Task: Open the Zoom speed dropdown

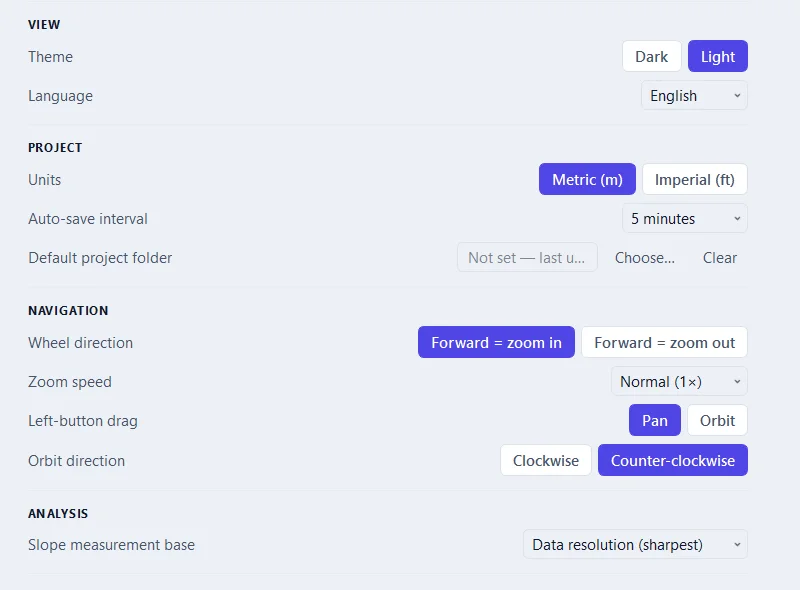Action: coord(680,381)
